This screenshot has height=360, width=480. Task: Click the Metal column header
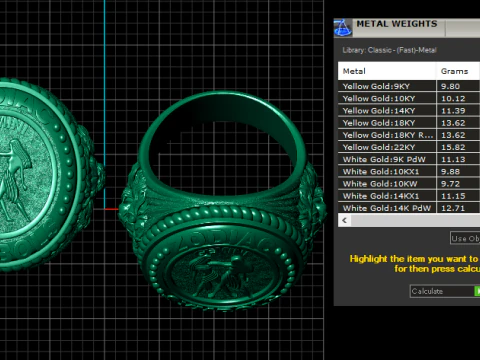tap(387, 71)
